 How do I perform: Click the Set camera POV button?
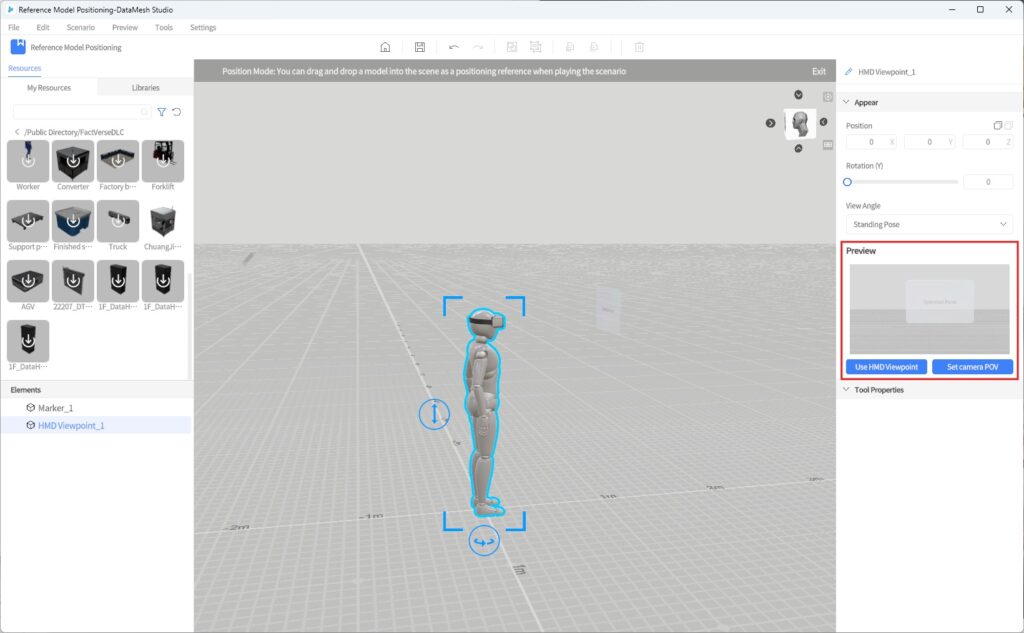pos(973,366)
